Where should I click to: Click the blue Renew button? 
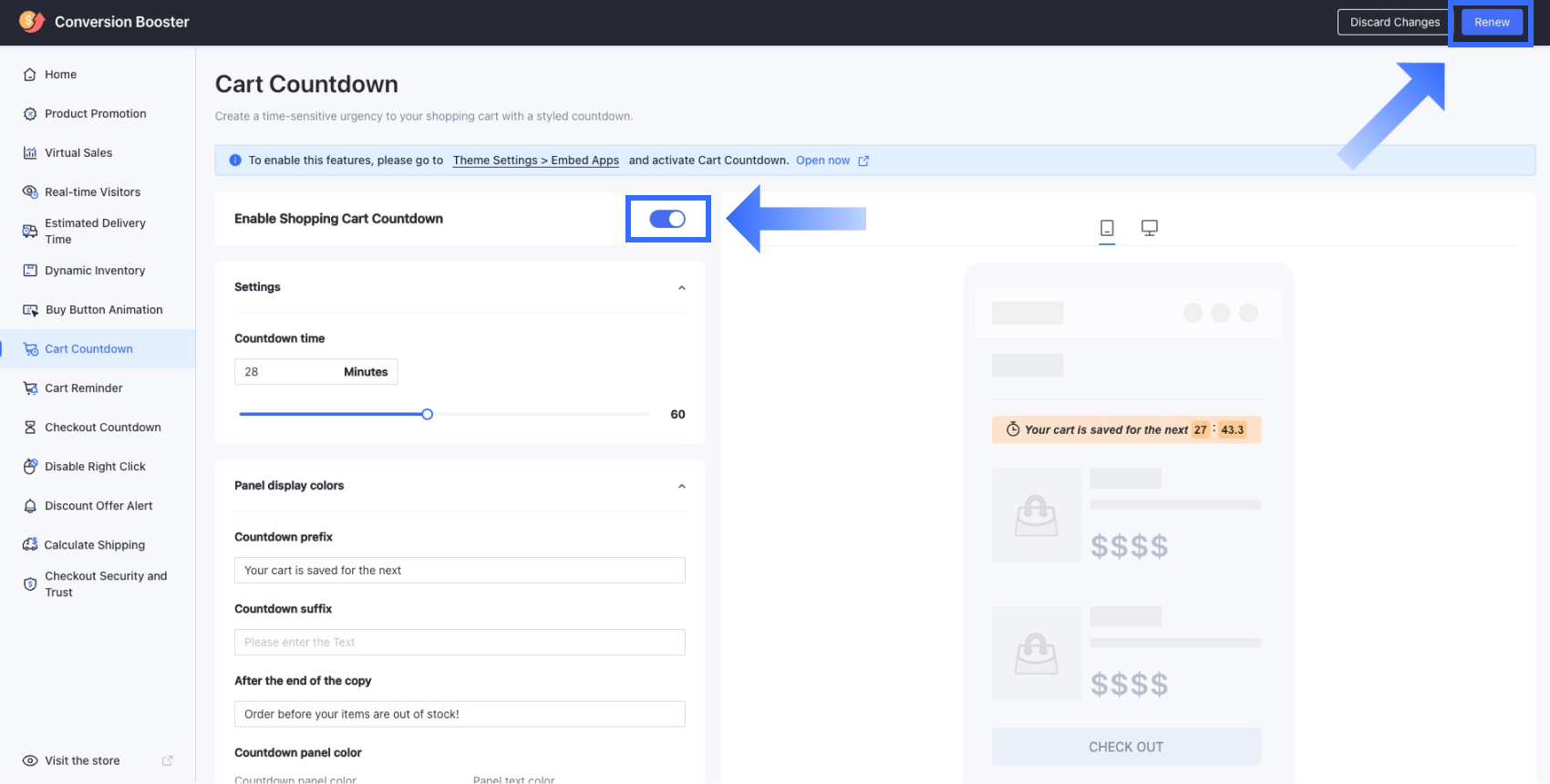[x=1492, y=22]
